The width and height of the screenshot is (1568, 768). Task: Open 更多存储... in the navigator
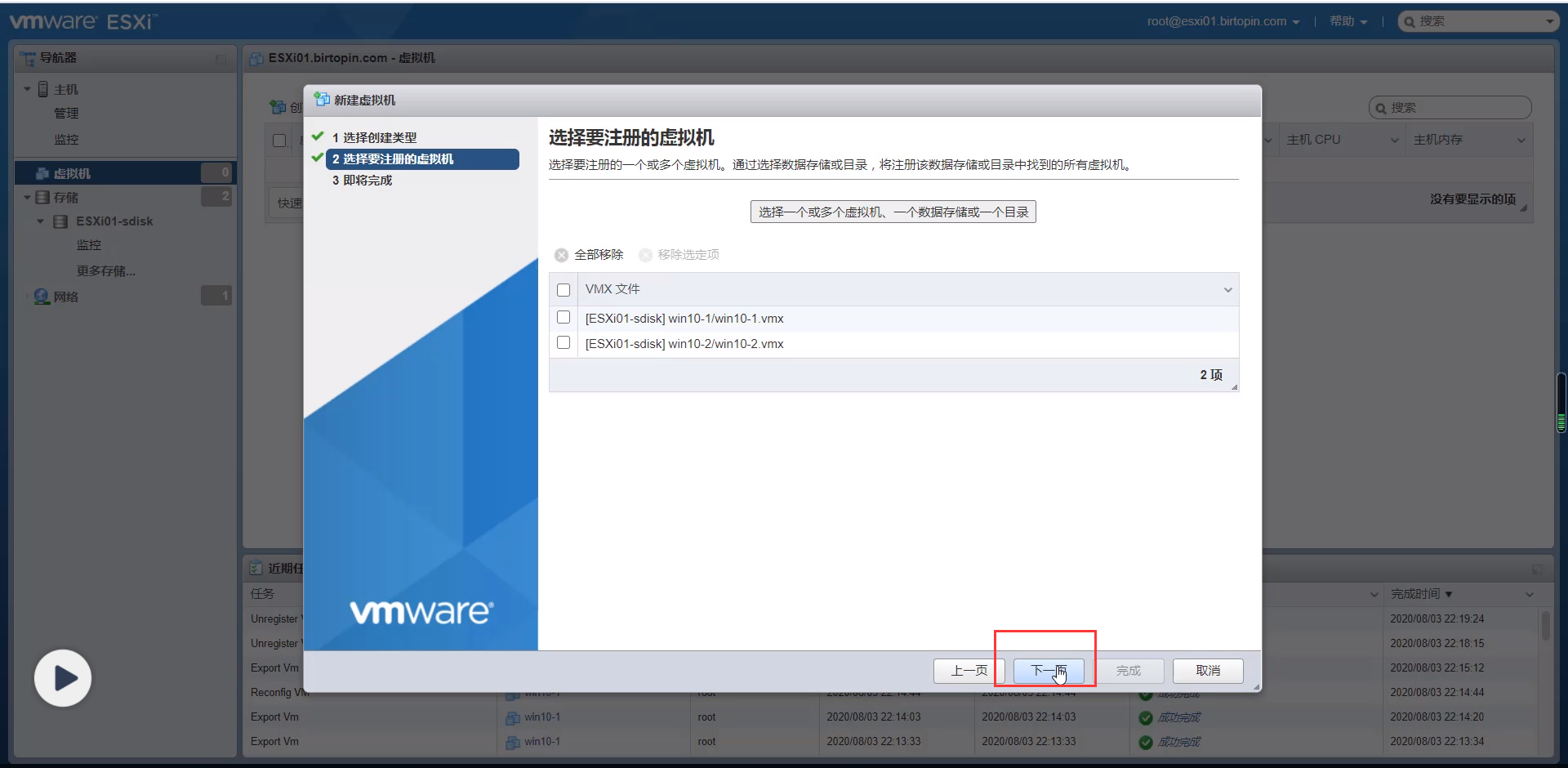(105, 270)
